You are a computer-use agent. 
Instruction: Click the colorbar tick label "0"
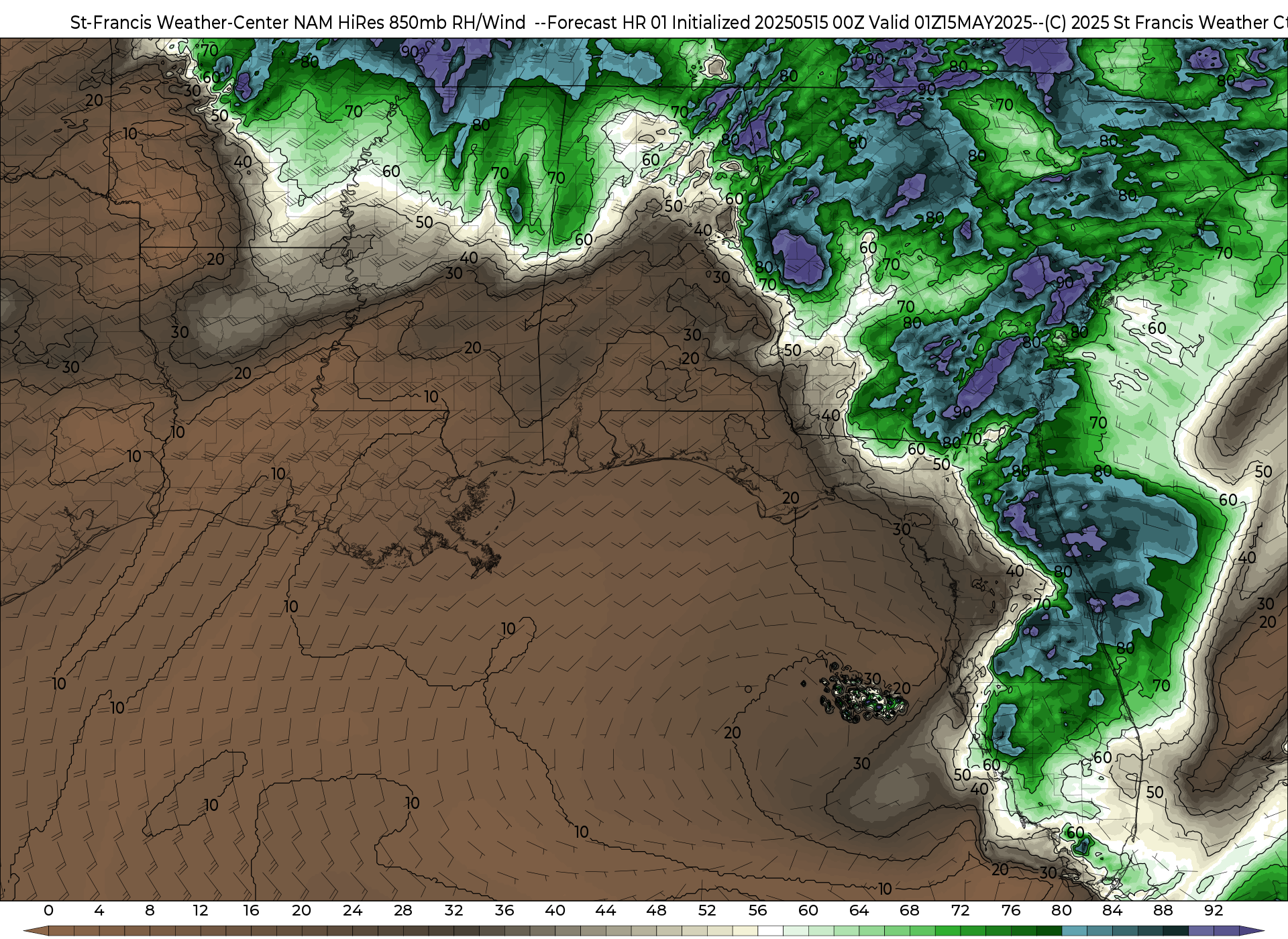click(x=48, y=911)
